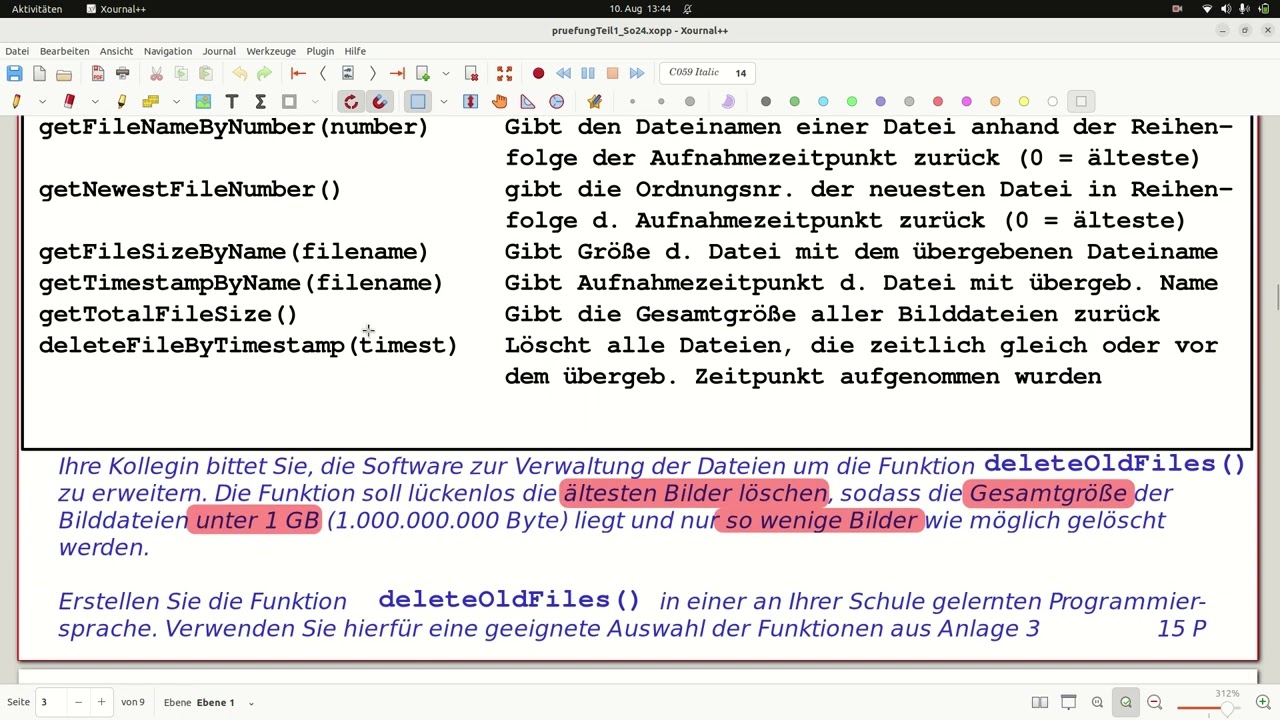Stop audio playback
Screen dimensions: 1280x720
coord(612,73)
